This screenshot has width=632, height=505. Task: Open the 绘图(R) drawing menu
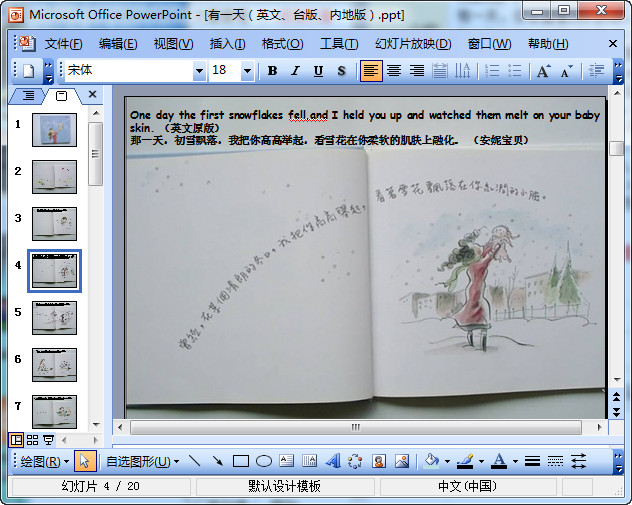44,462
